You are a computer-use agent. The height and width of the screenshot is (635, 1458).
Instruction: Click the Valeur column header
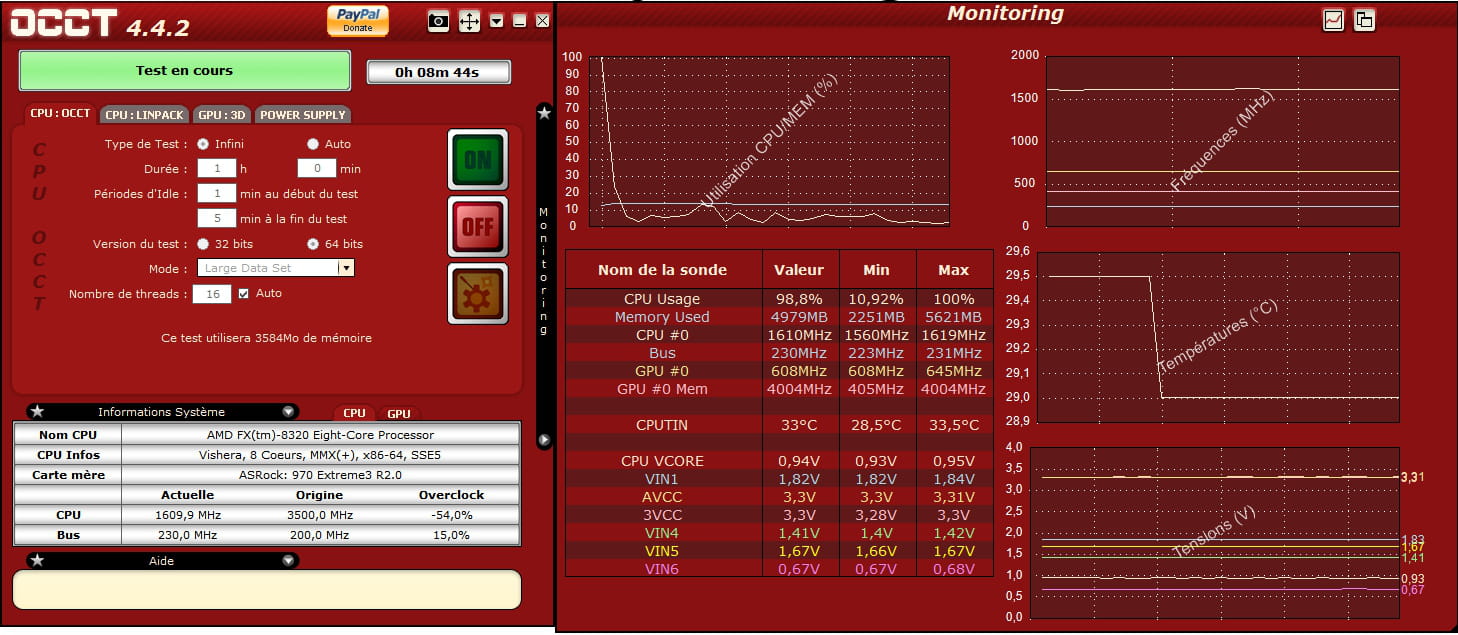coord(799,270)
